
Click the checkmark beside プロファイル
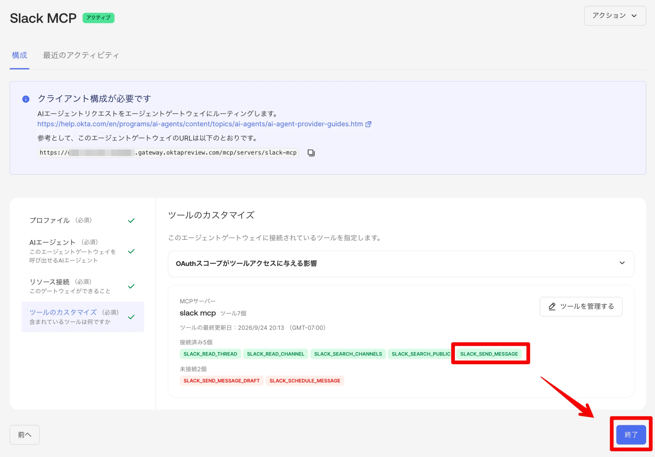click(131, 220)
